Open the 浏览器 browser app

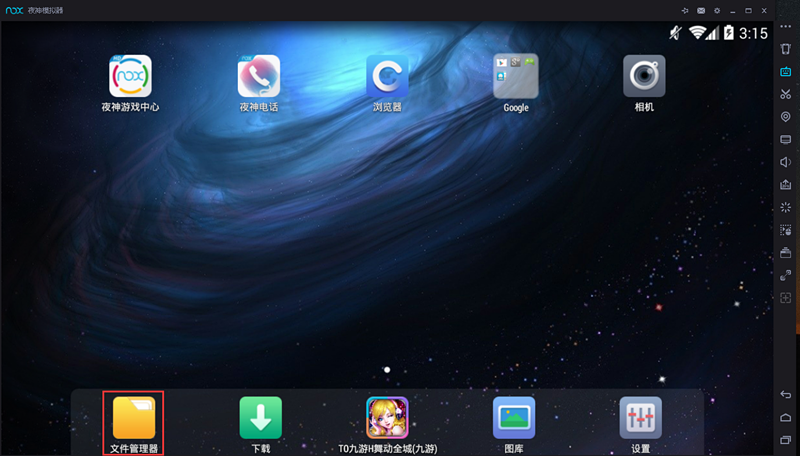pos(387,76)
